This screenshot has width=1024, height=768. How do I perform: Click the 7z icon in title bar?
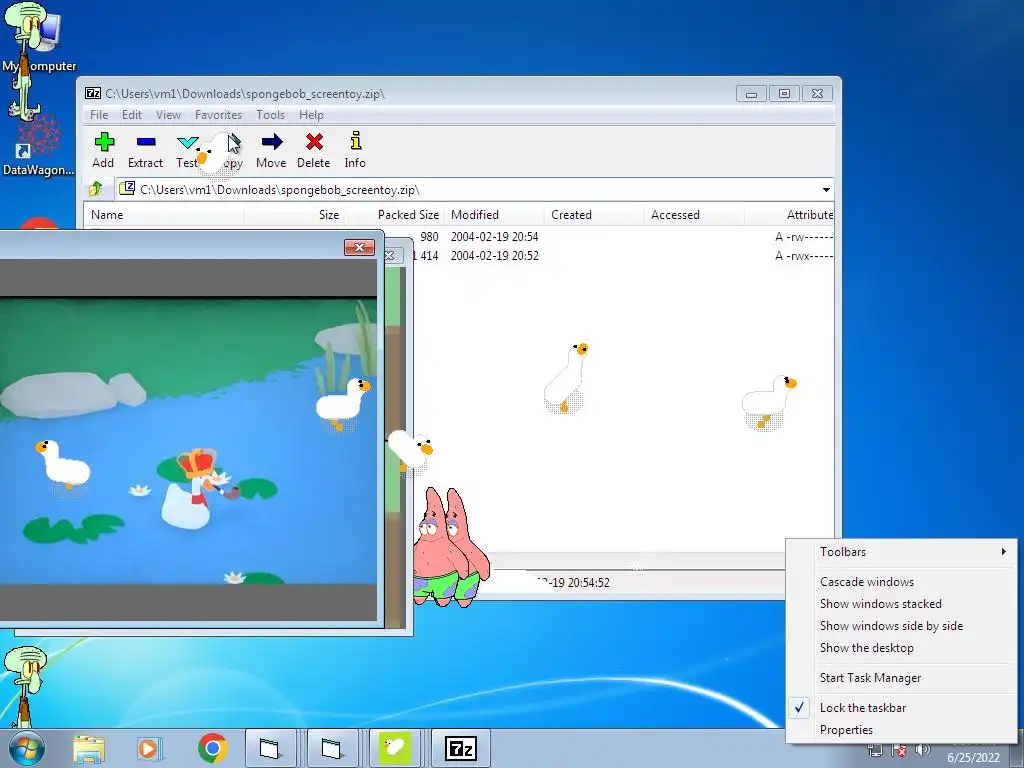pyautogui.click(x=93, y=93)
